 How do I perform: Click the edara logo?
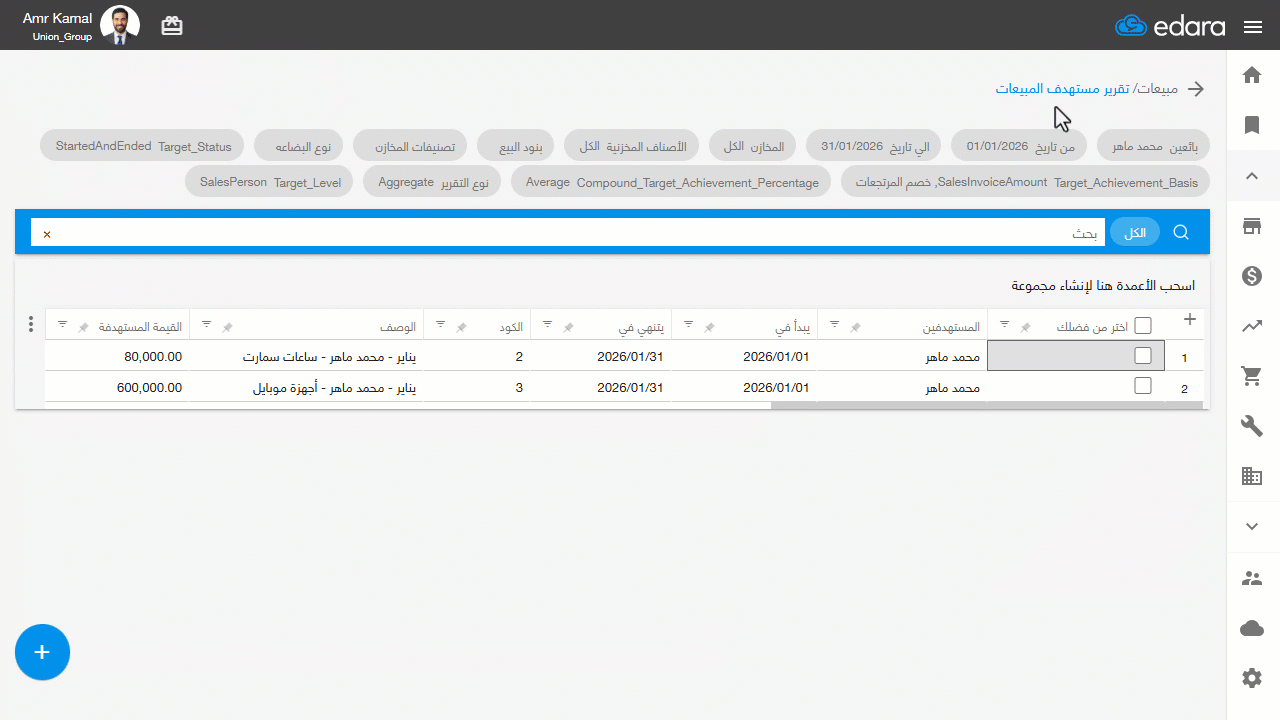pos(1170,26)
